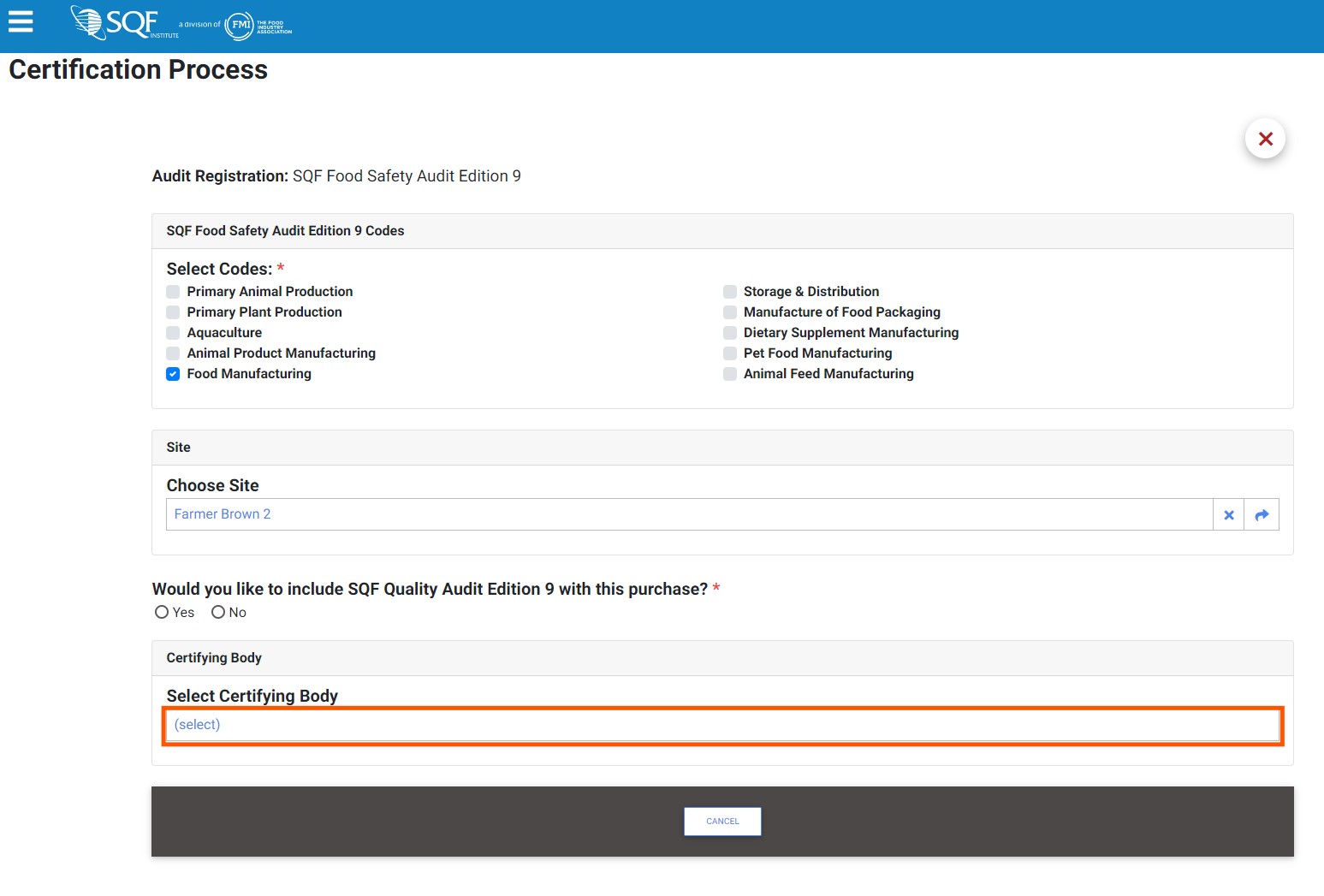The height and width of the screenshot is (896, 1324).
Task: Tick the Aquaculture code checkbox
Action: [x=173, y=333]
